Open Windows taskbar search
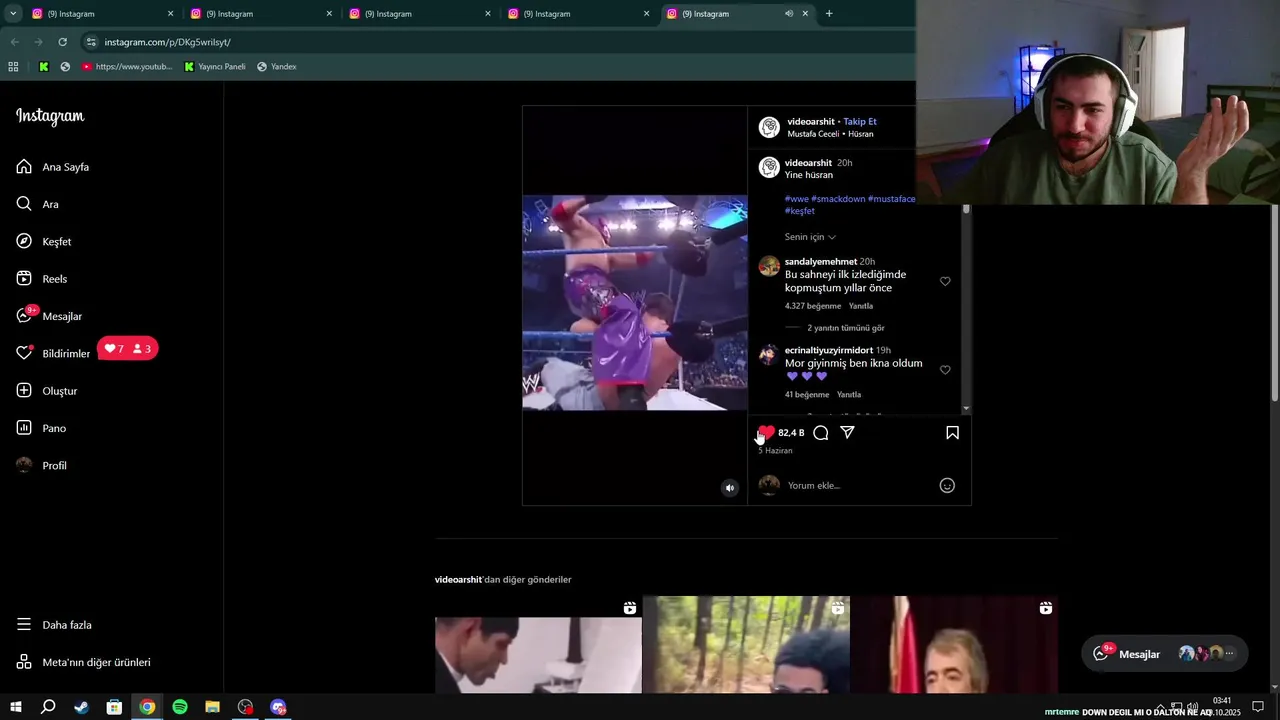Image resolution: width=1280 pixels, height=720 pixels. [x=48, y=707]
